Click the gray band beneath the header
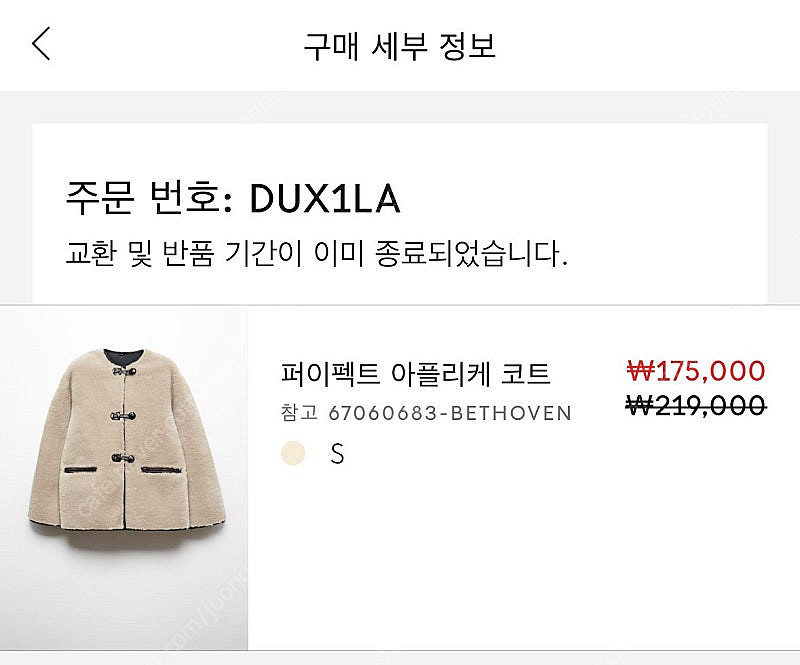The image size is (800, 665). point(400,107)
